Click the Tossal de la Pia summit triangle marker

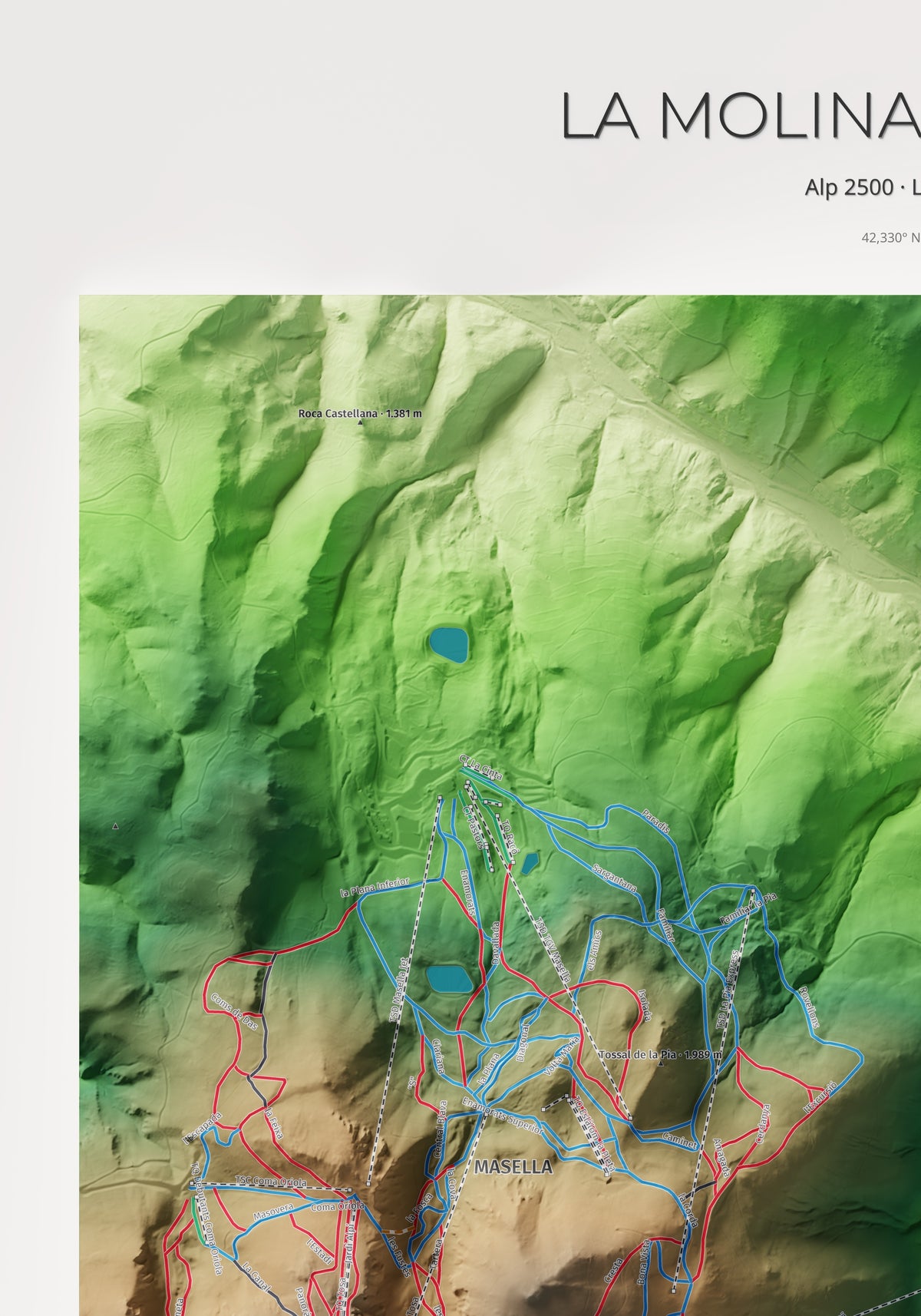click(x=661, y=1063)
